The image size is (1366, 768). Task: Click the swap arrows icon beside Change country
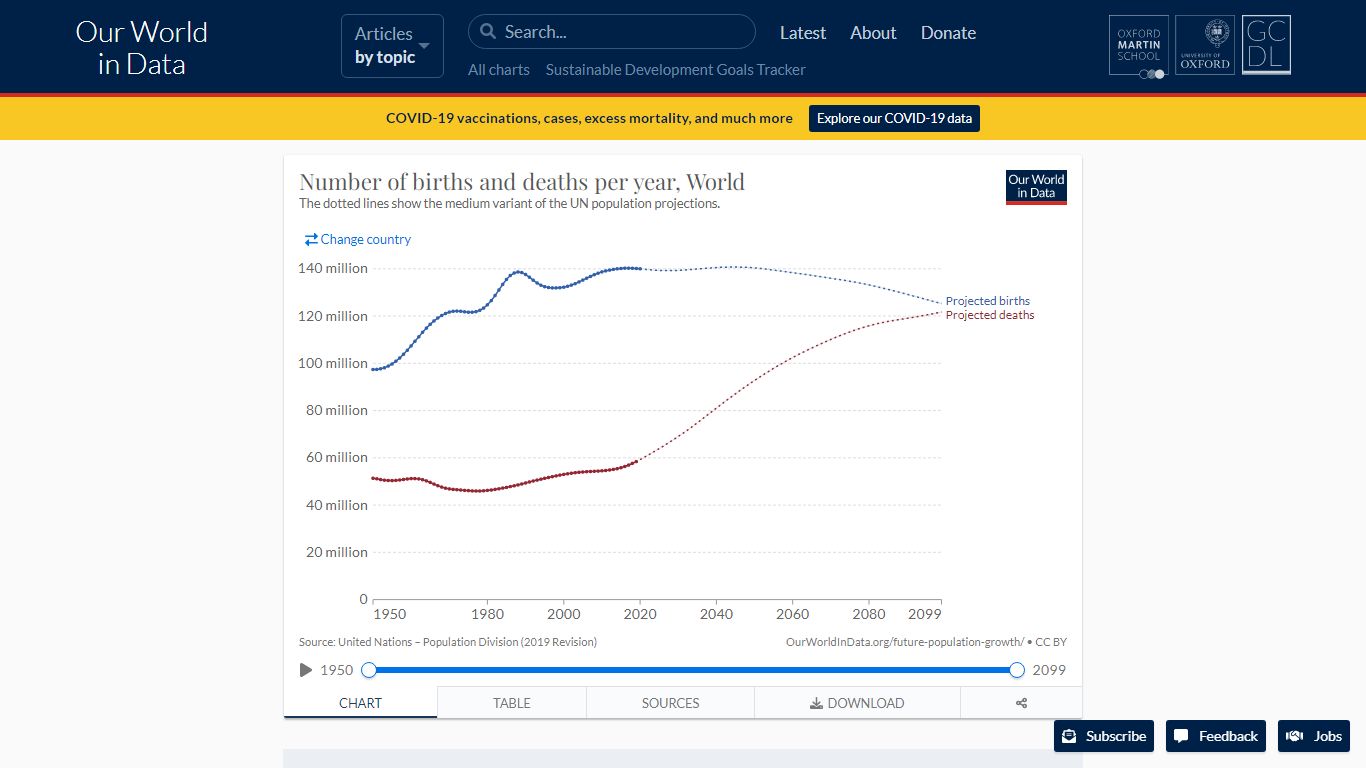point(311,240)
